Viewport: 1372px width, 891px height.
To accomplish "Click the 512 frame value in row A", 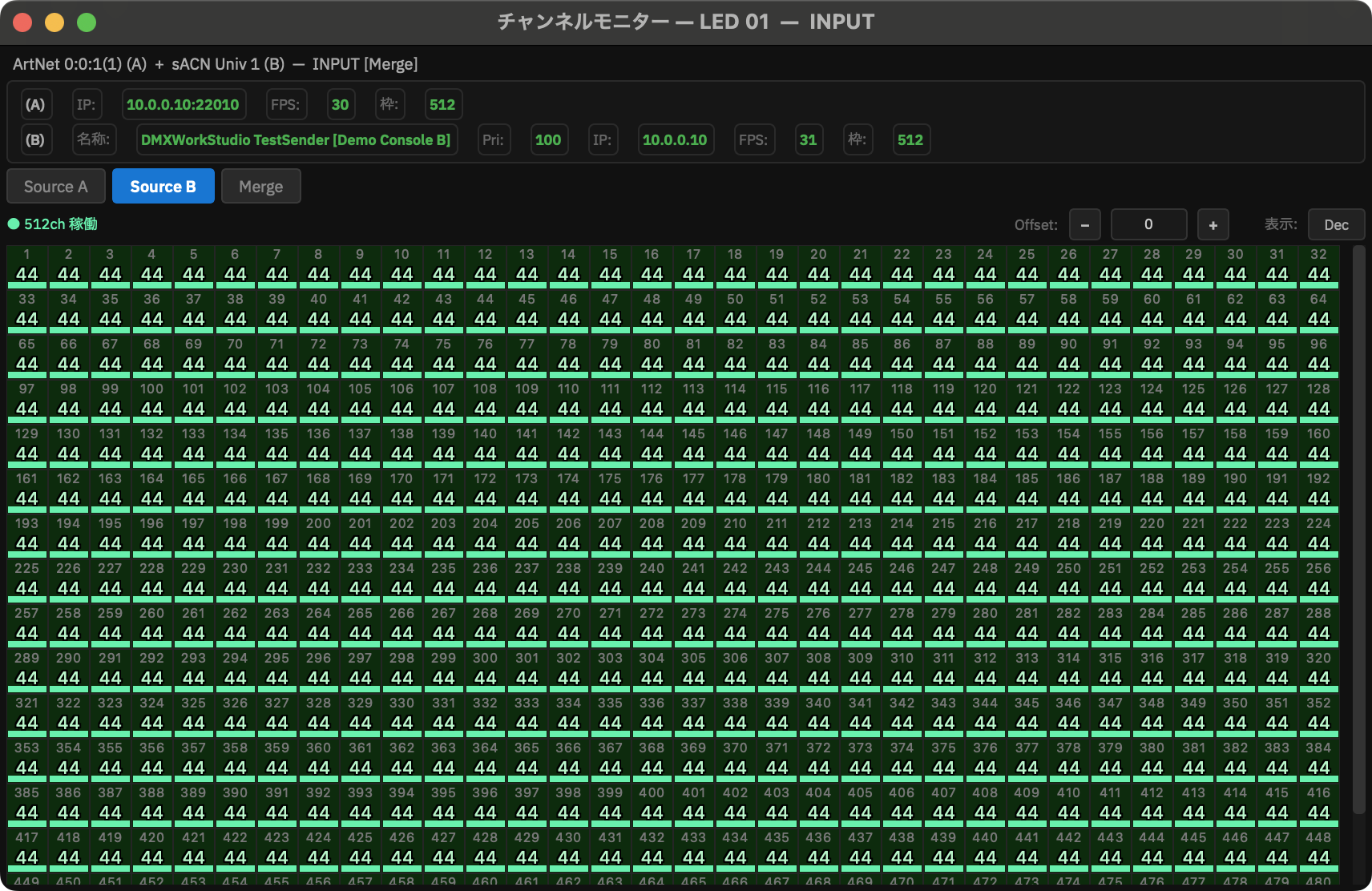I will [x=442, y=105].
